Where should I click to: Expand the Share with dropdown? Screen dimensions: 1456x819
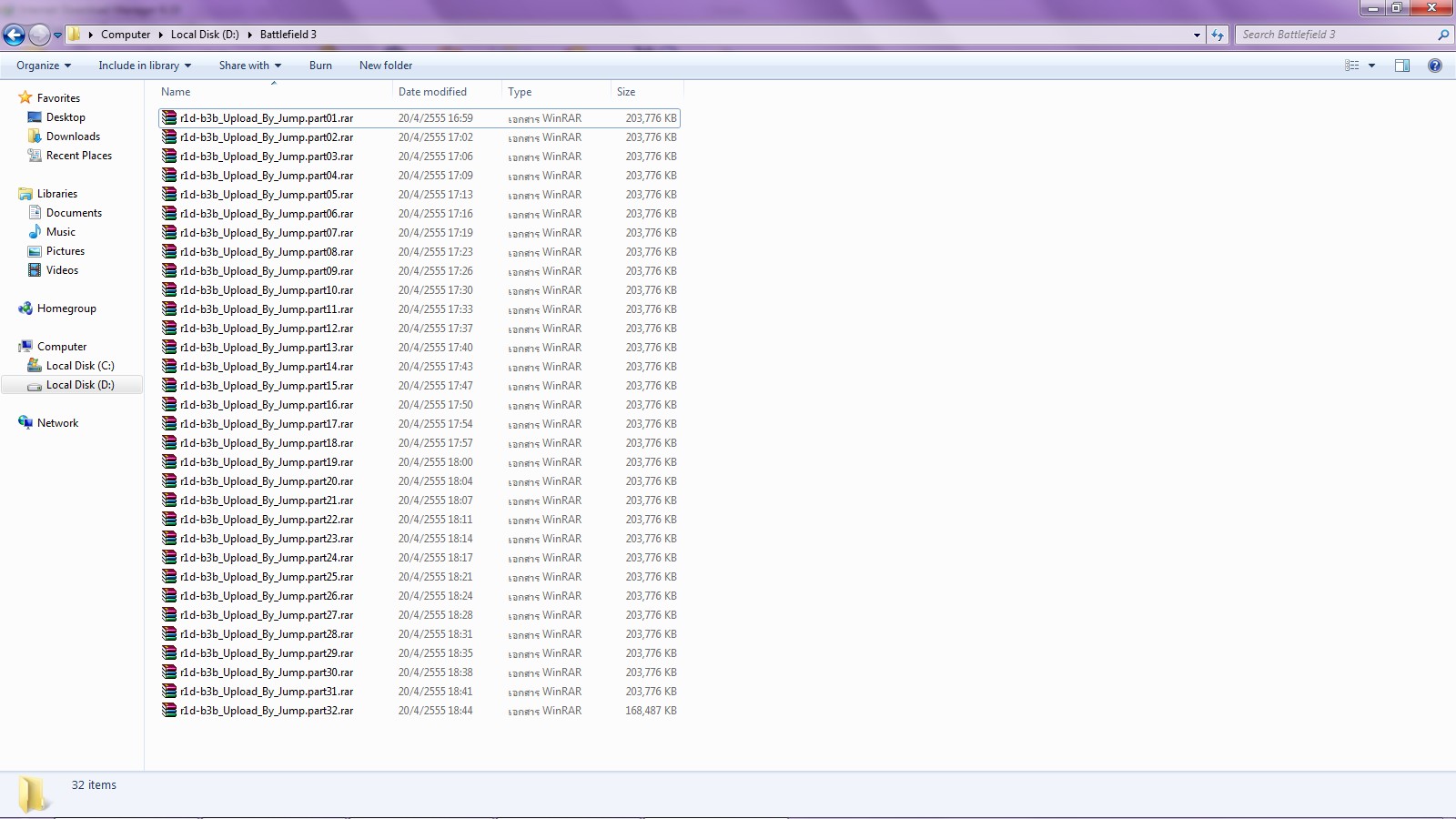[x=250, y=66]
